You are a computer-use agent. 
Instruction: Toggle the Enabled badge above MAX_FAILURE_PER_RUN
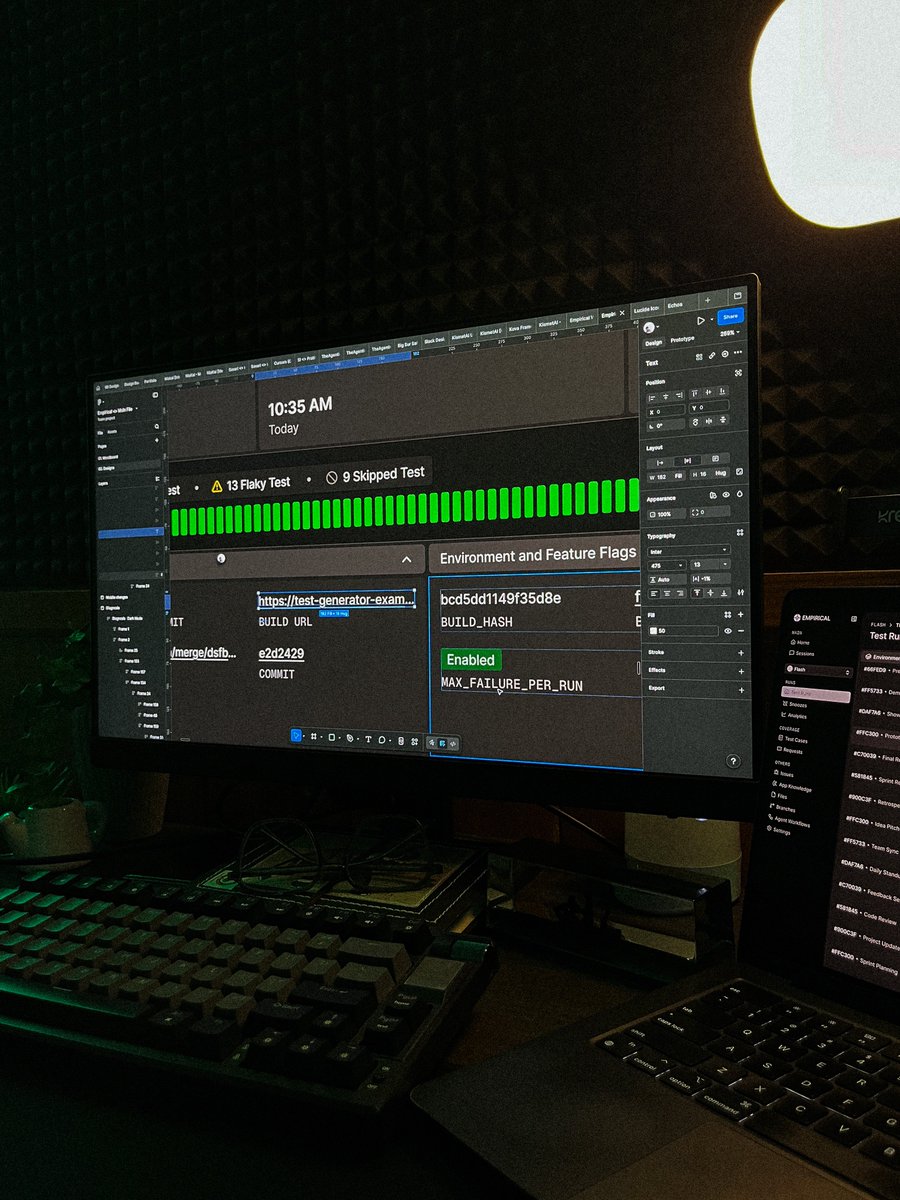click(471, 659)
